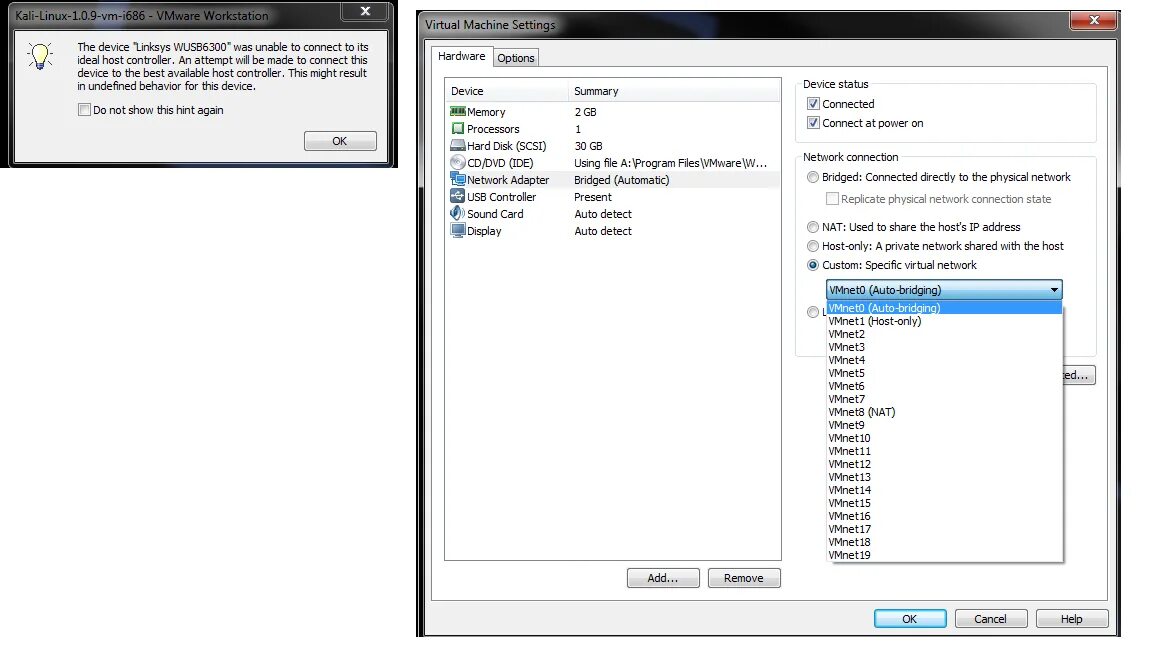Toggle Connect at power on checkbox
1152x648 pixels.
(813, 123)
